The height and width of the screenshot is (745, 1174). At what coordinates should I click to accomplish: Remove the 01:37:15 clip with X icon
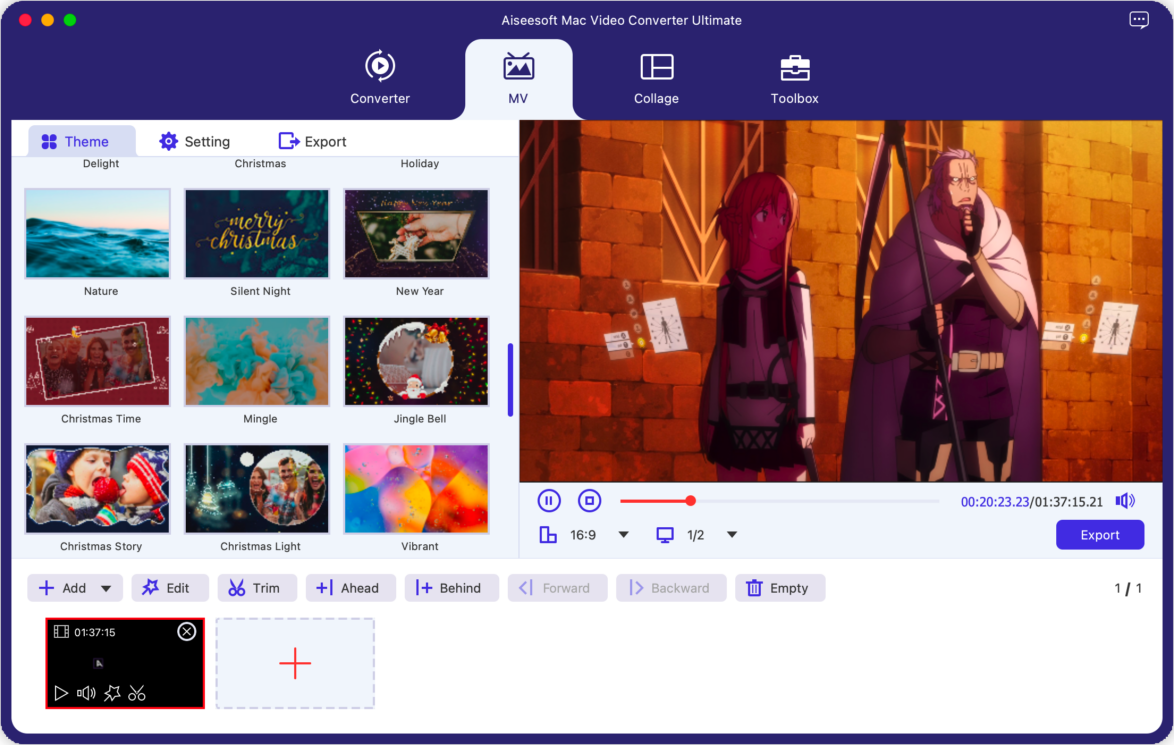tap(186, 631)
